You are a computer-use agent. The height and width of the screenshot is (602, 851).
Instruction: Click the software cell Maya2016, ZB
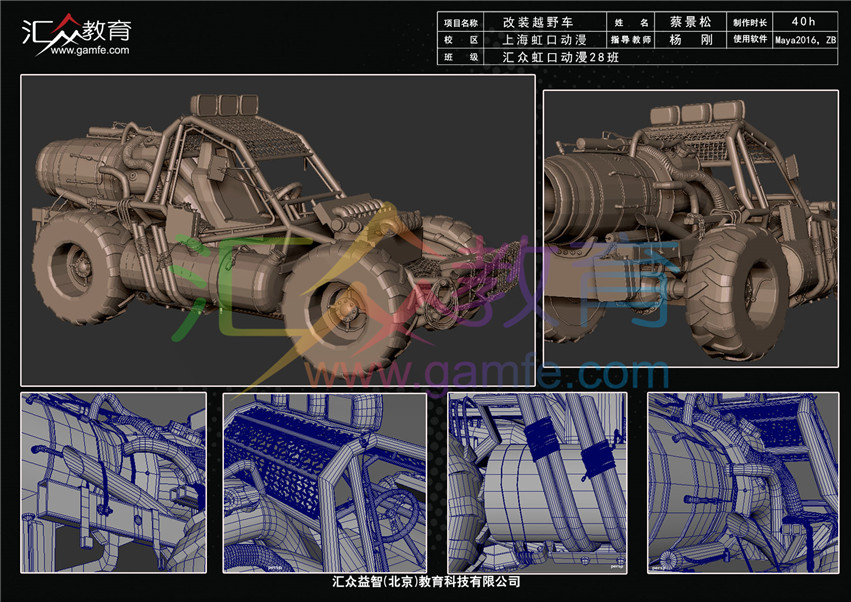[x=804, y=40]
